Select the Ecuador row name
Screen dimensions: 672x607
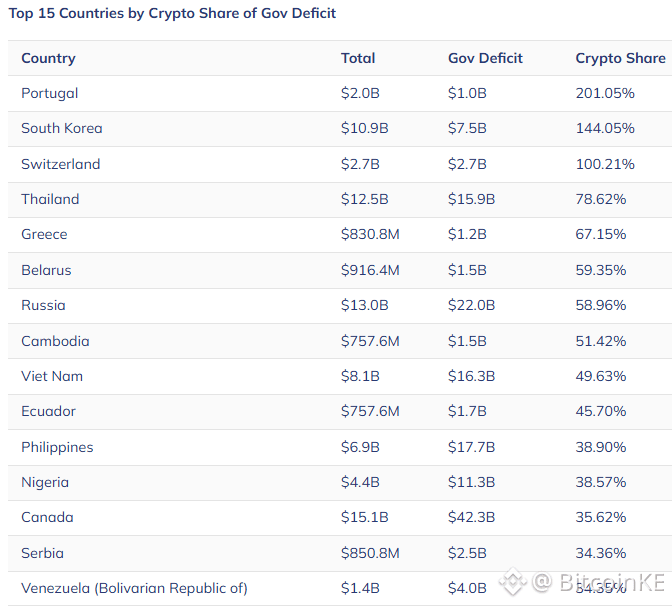click(48, 412)
